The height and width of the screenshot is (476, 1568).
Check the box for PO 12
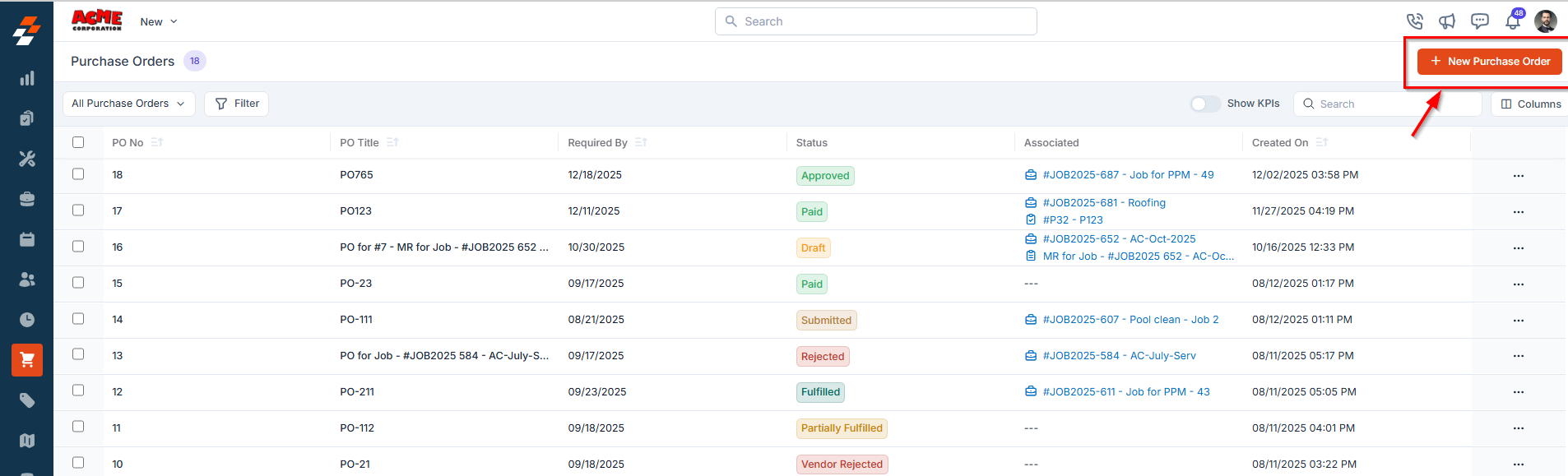[78, 391]
